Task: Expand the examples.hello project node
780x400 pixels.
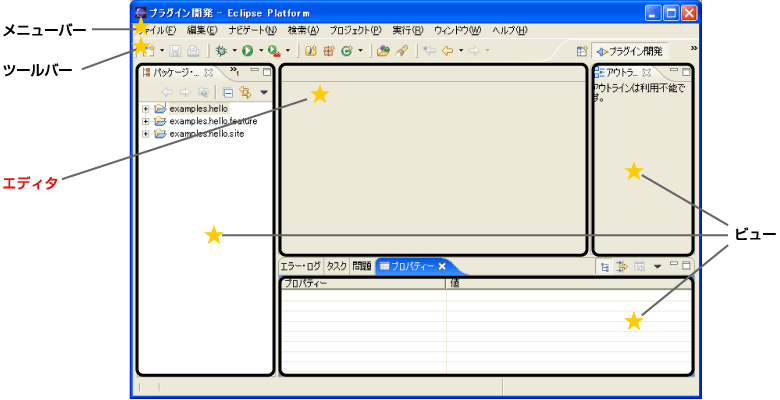Action: point(145,108)
